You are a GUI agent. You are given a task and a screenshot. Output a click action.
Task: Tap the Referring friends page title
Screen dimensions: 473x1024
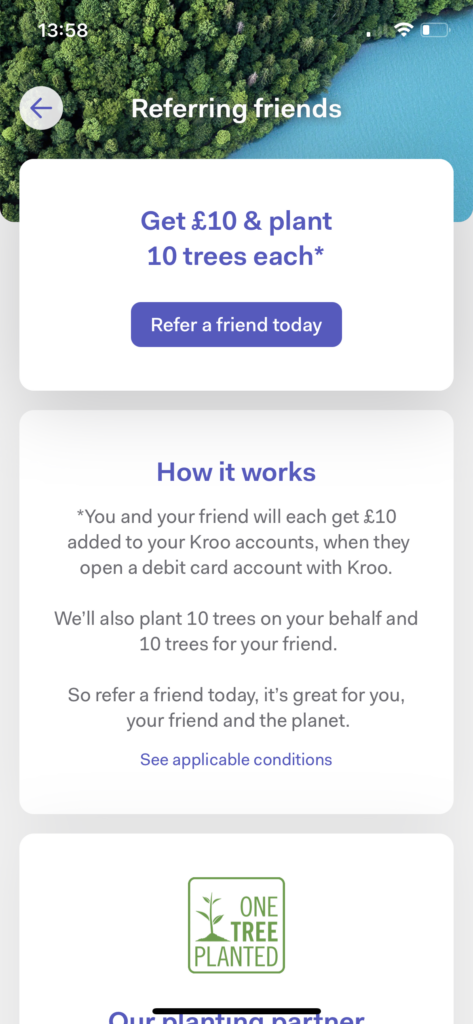(236, 108)
